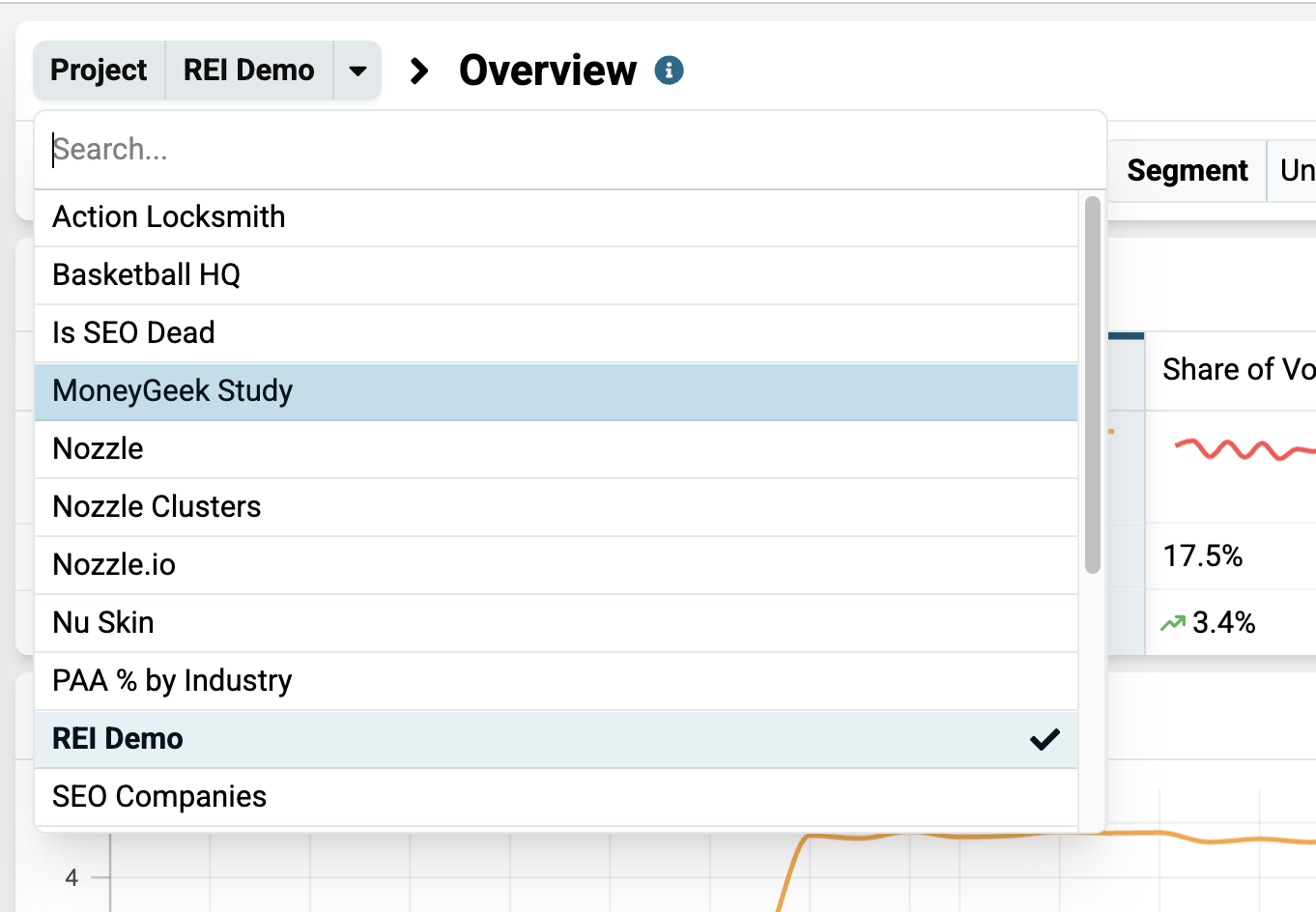The height and width of the screenshot is (912, 1316).
Task: Click the project list scrollbar
Action: coord(1093,385)
